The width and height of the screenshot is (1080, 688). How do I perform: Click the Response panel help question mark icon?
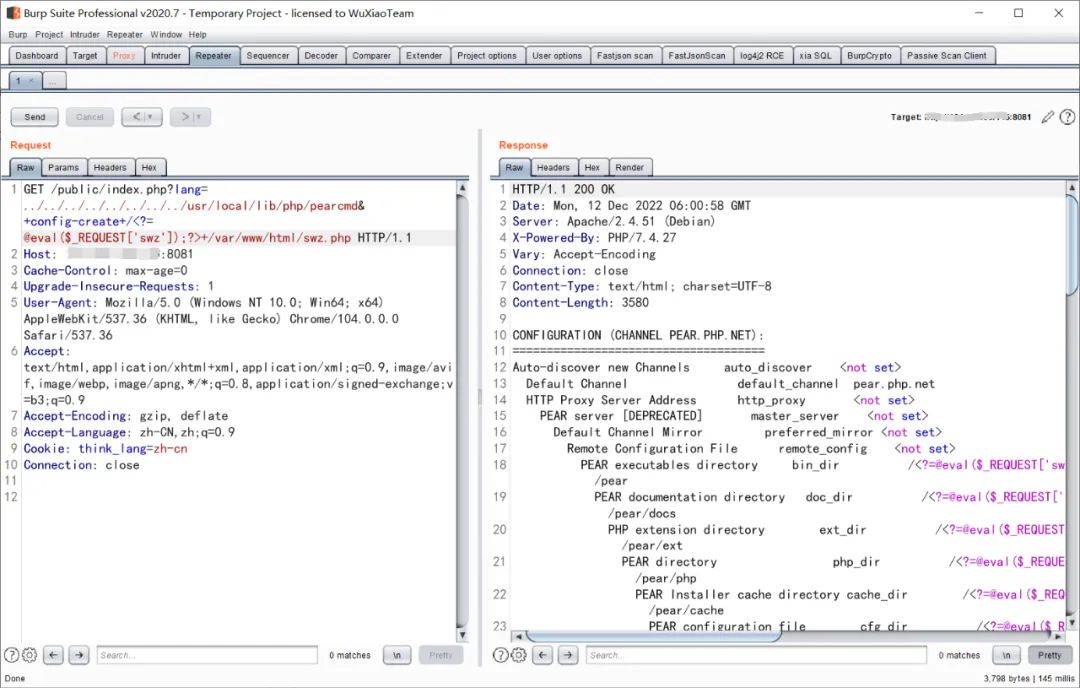(x=501, y=655)
